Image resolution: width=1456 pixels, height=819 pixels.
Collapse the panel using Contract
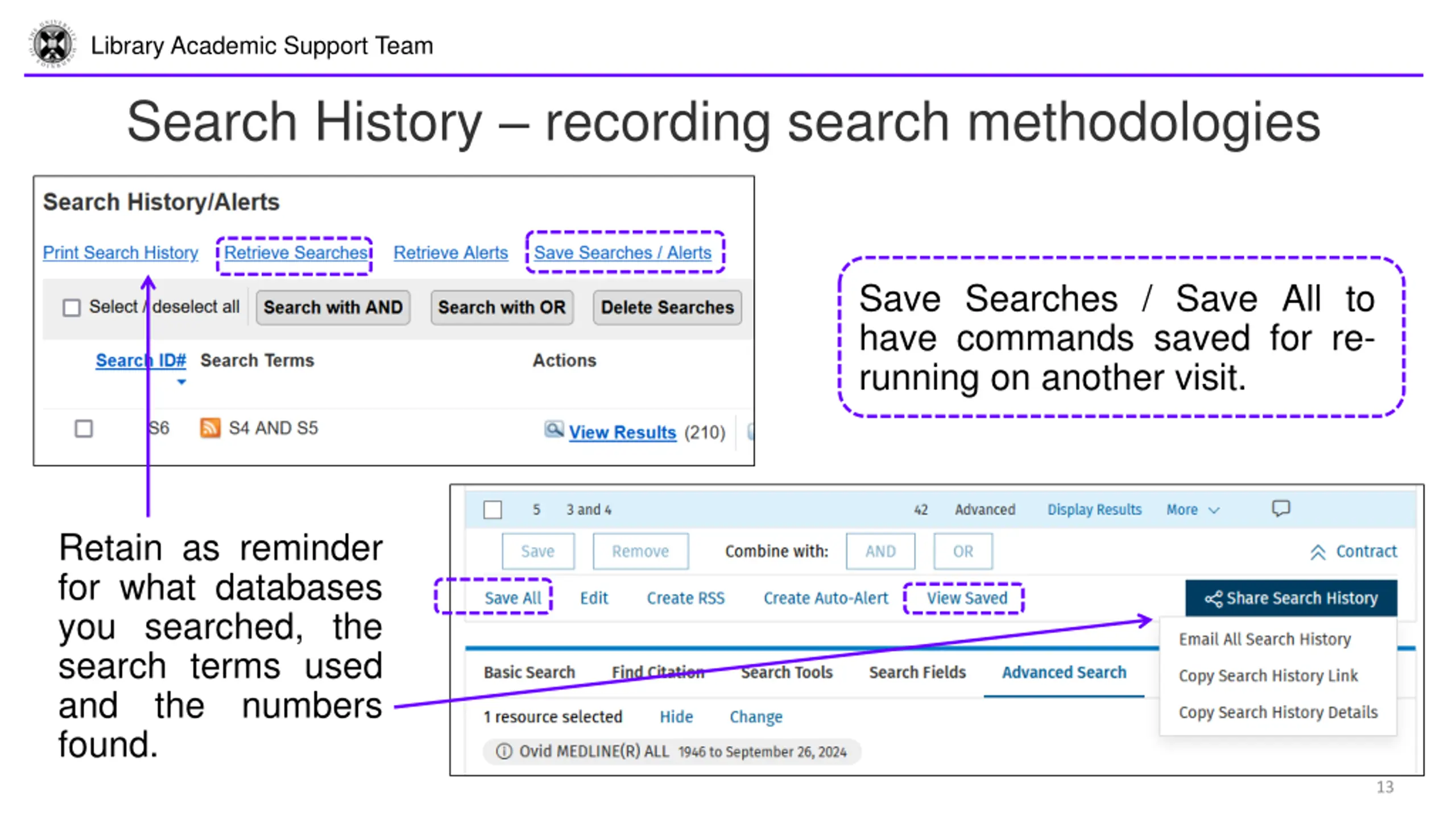point(1354,552)
